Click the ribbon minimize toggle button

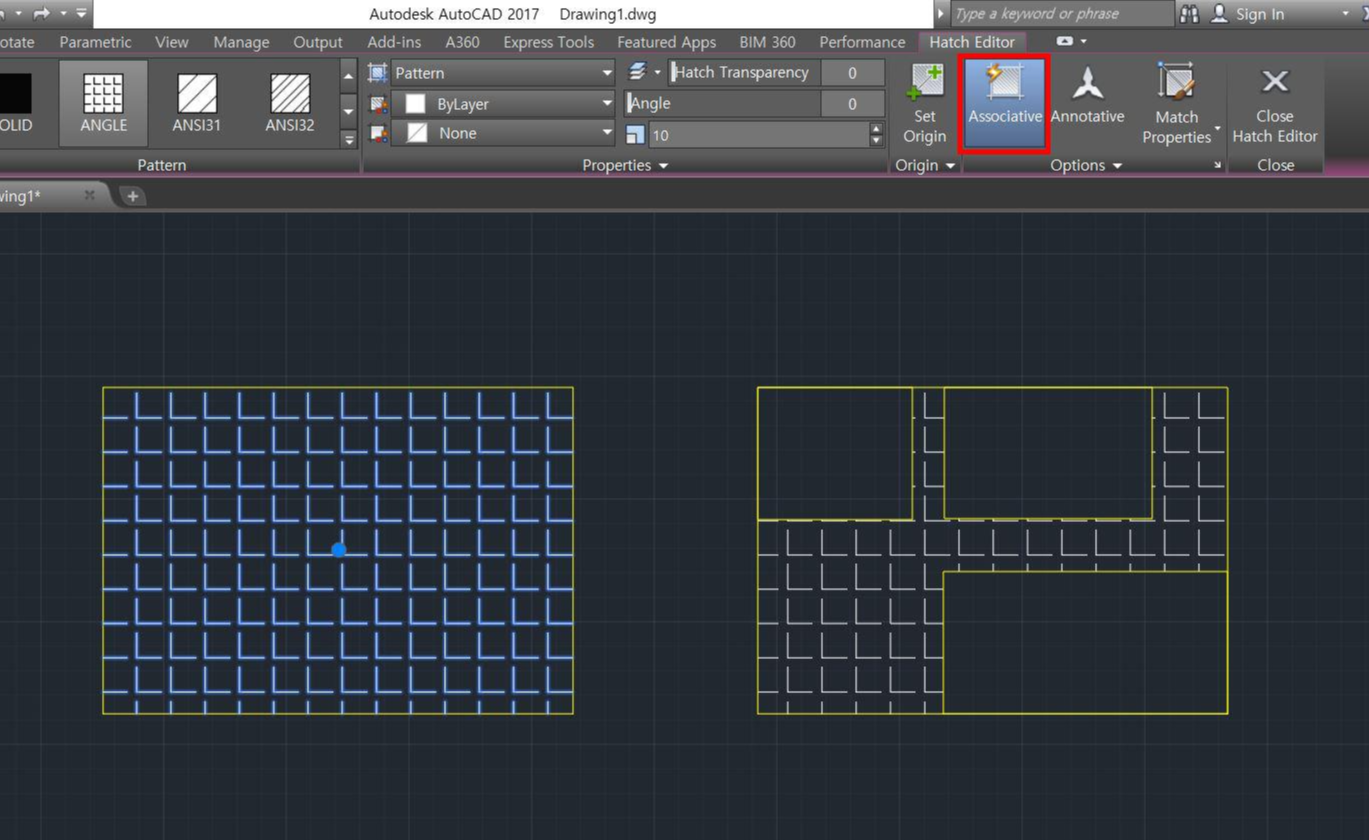[1064, 42]
